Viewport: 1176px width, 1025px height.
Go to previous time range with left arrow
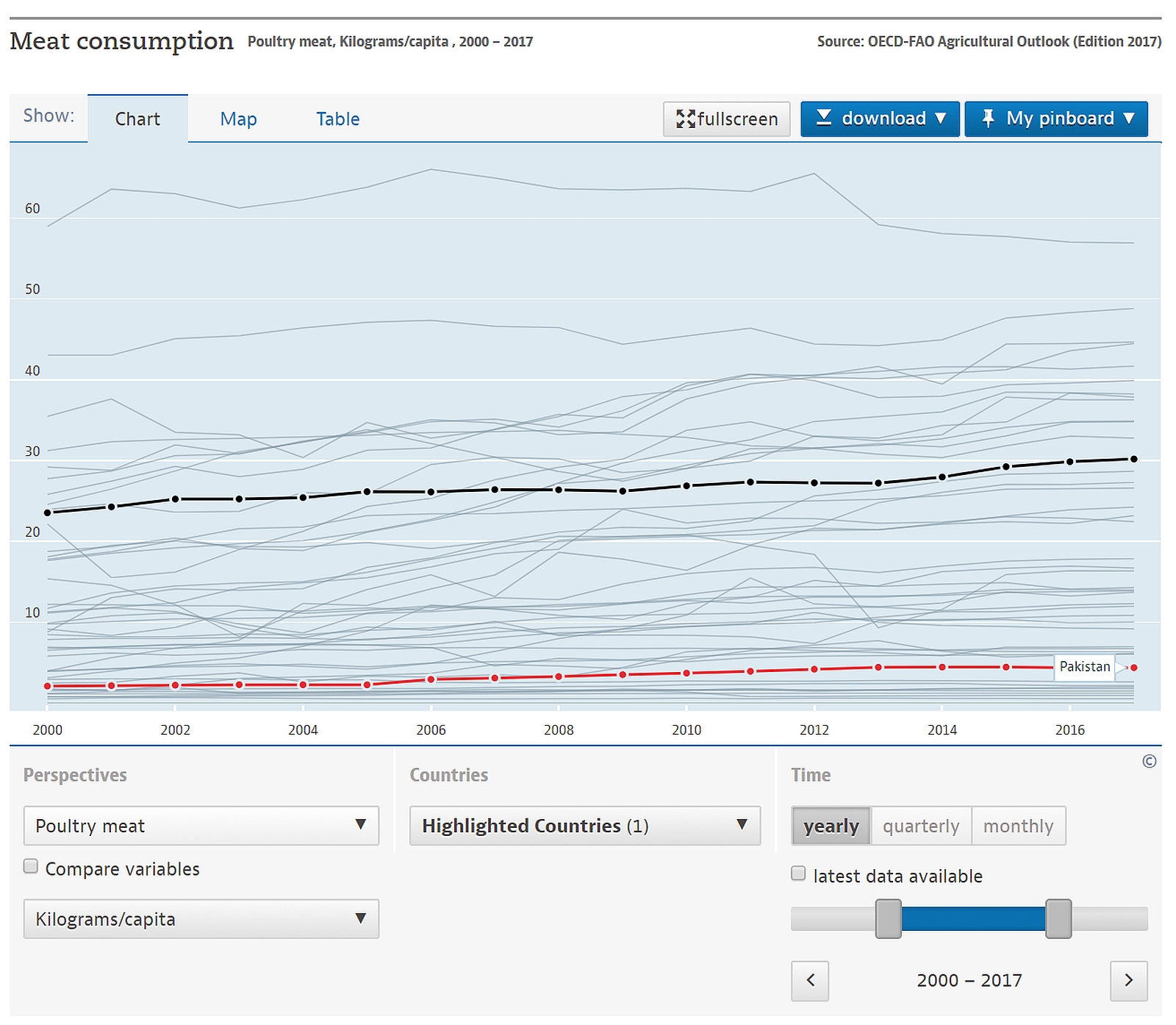tap(810, 980)
